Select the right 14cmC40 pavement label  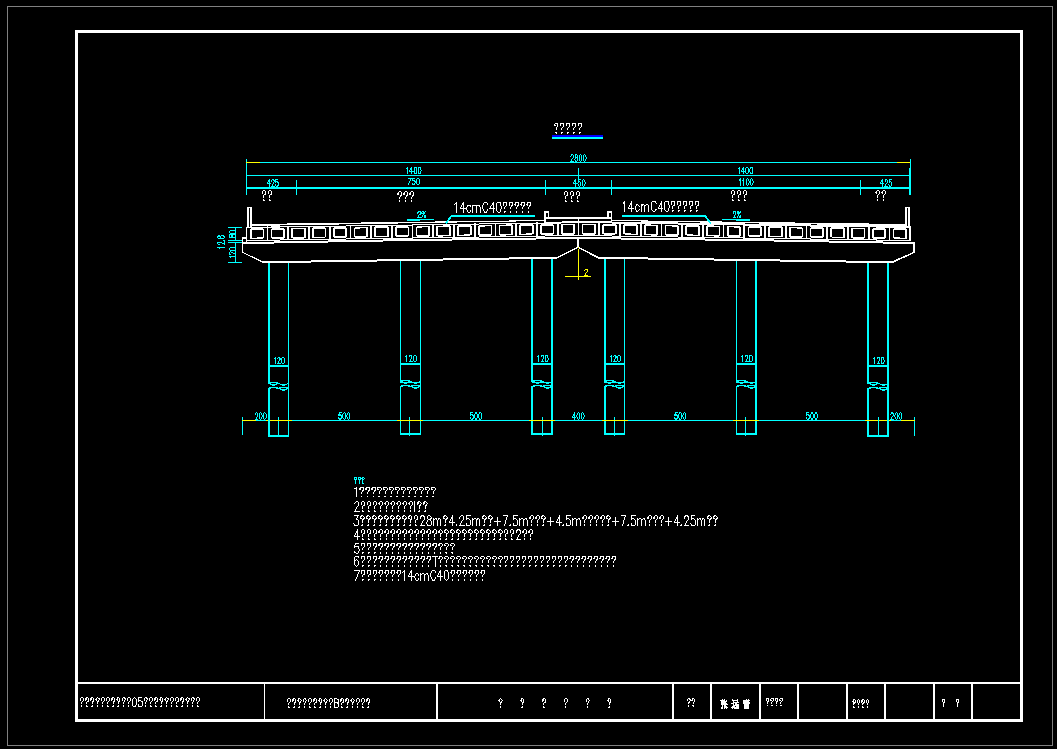tap(660, 207)
